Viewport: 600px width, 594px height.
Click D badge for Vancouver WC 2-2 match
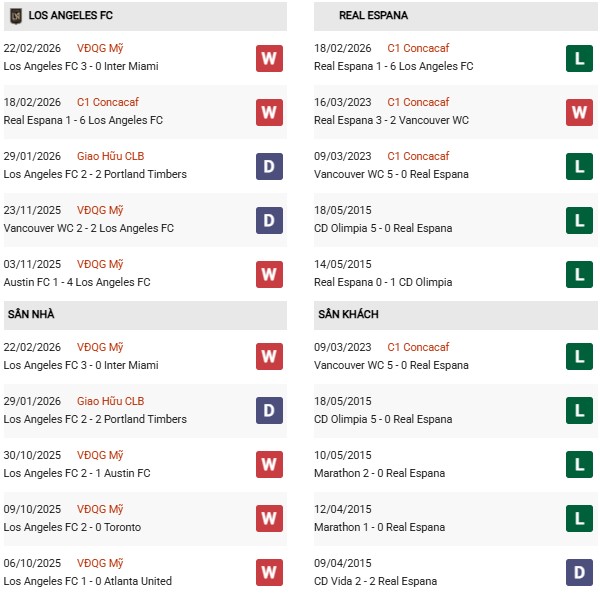click(x=269, y=219)
